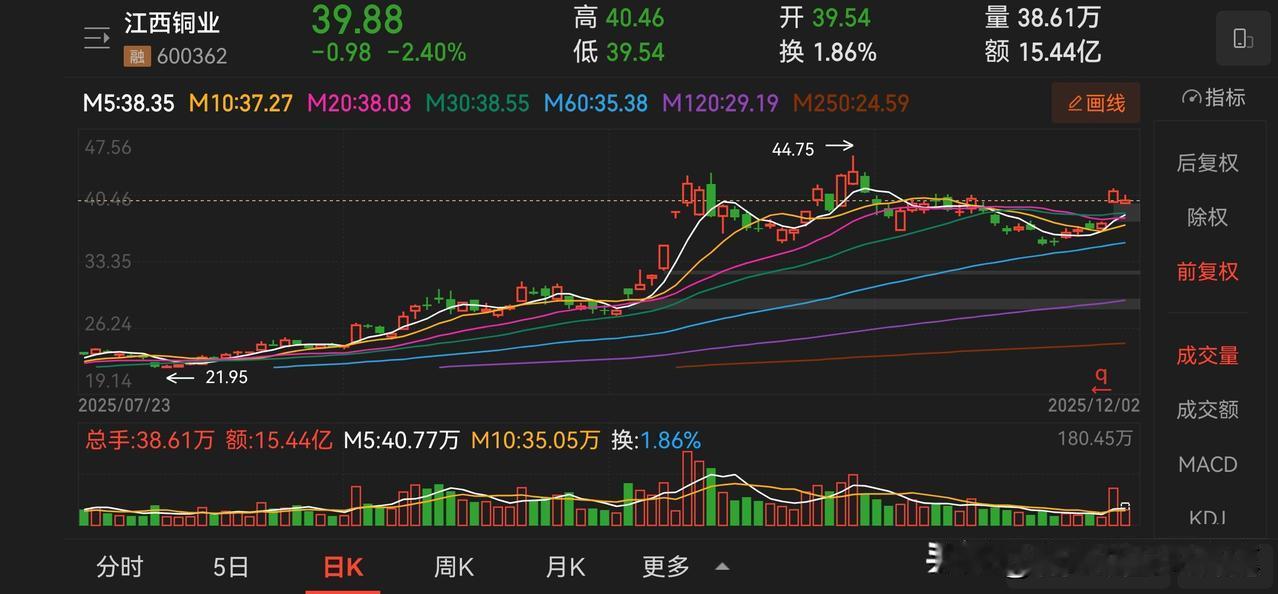The height and width of the screenshot is (594, 1278).
Task: Select 除权 price adjustment
Action: pos(1207,217)
